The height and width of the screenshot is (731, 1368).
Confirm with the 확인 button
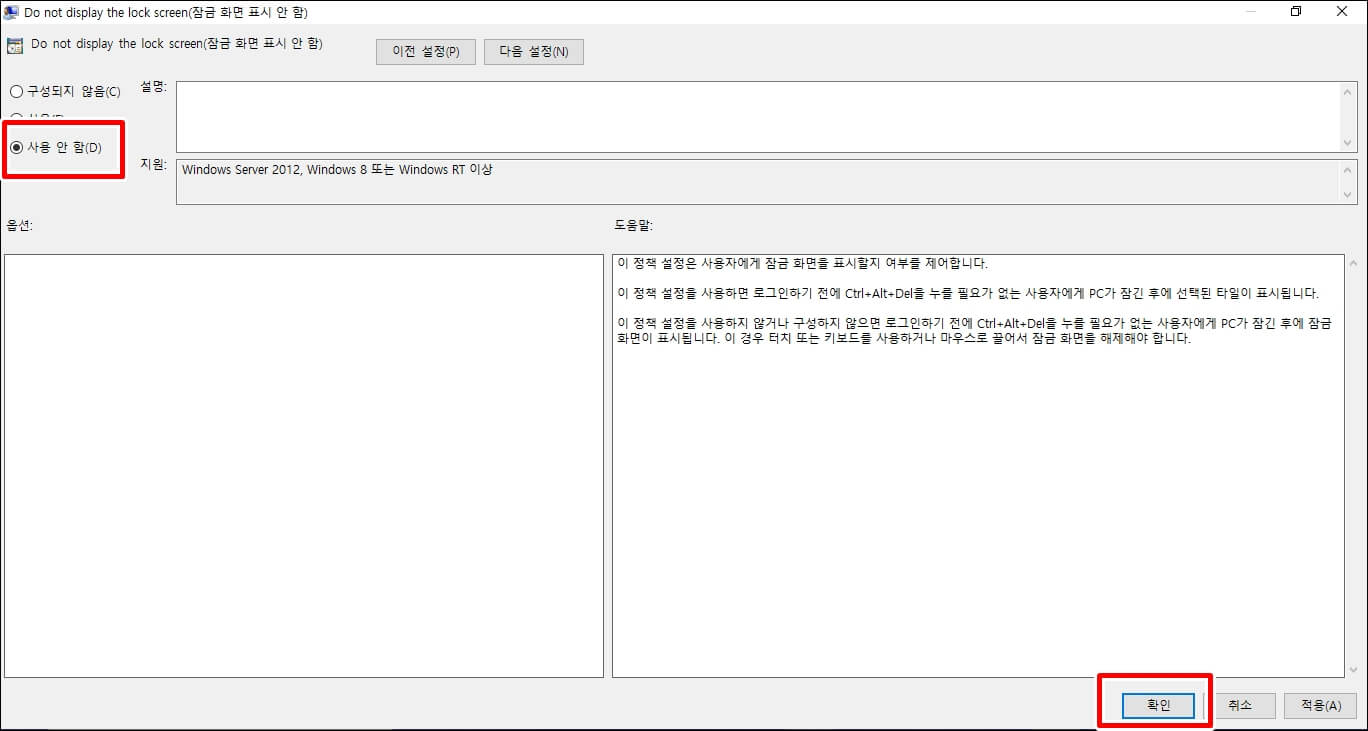coord(1158,705)
